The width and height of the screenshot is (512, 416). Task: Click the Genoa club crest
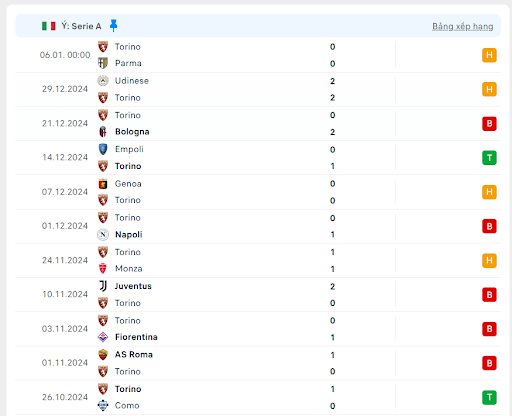click(x=103, y=184)
